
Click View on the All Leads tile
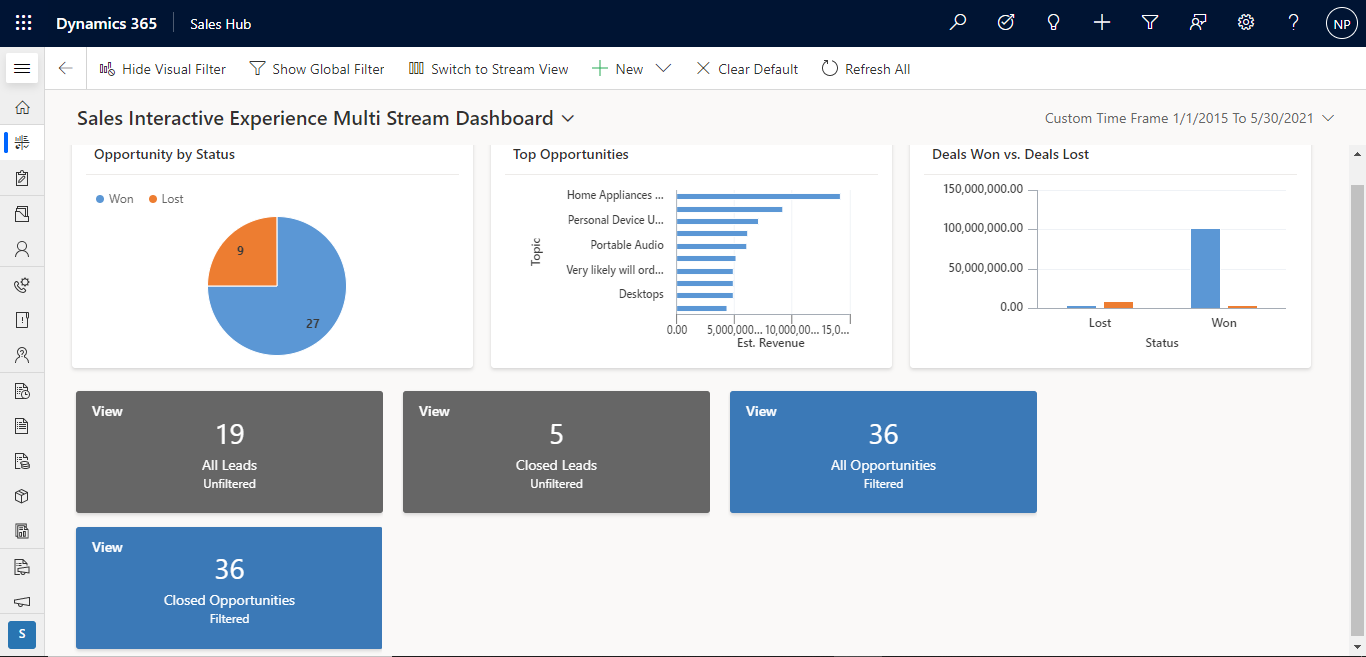click(x=107, y=411)
